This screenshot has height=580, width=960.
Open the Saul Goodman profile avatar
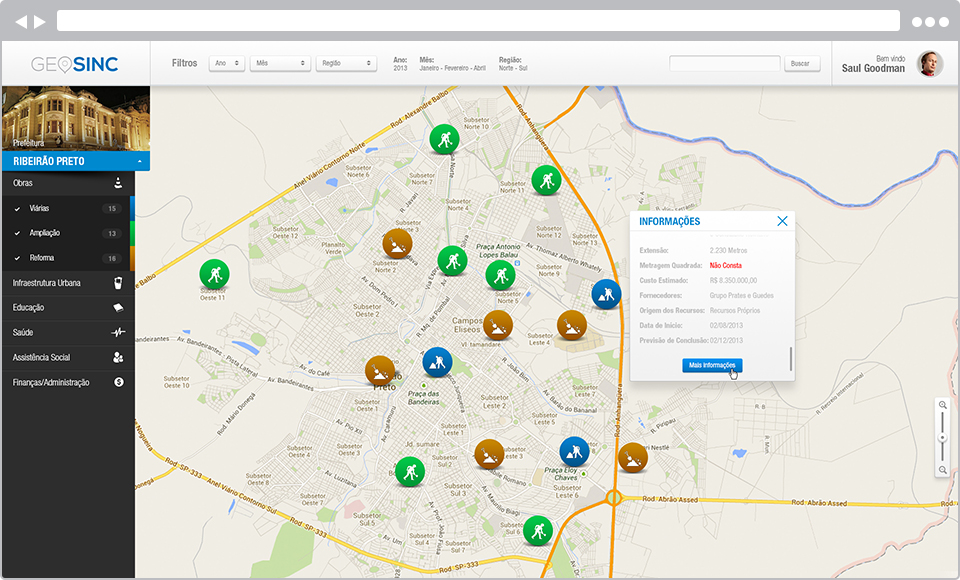coord(929,64)
